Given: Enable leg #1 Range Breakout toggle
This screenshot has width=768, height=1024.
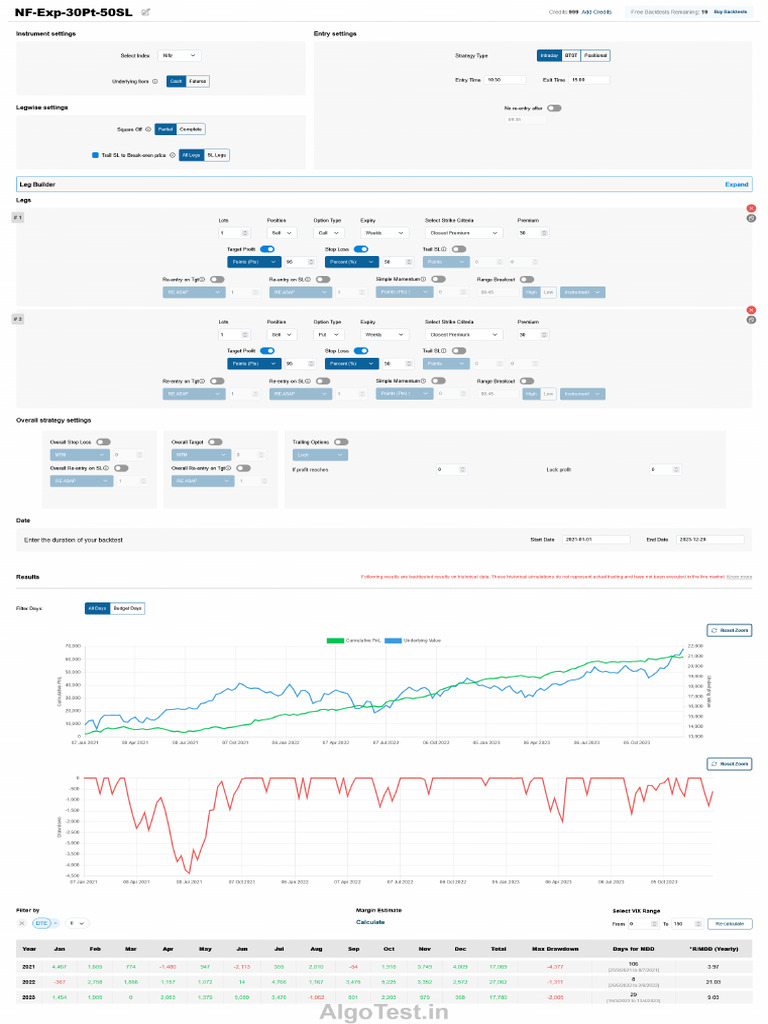Looking at the screenshot, I should click(527, 280).
